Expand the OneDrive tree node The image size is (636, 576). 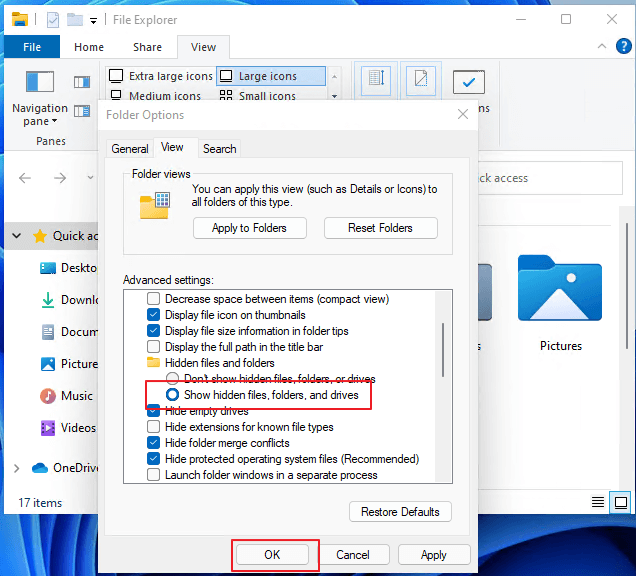coord(17,468)
